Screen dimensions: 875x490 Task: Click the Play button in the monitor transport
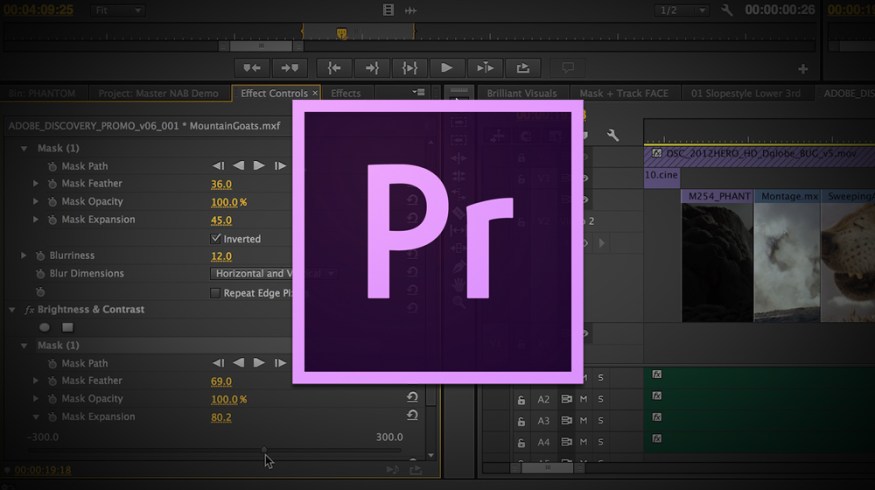click(446, 68)
